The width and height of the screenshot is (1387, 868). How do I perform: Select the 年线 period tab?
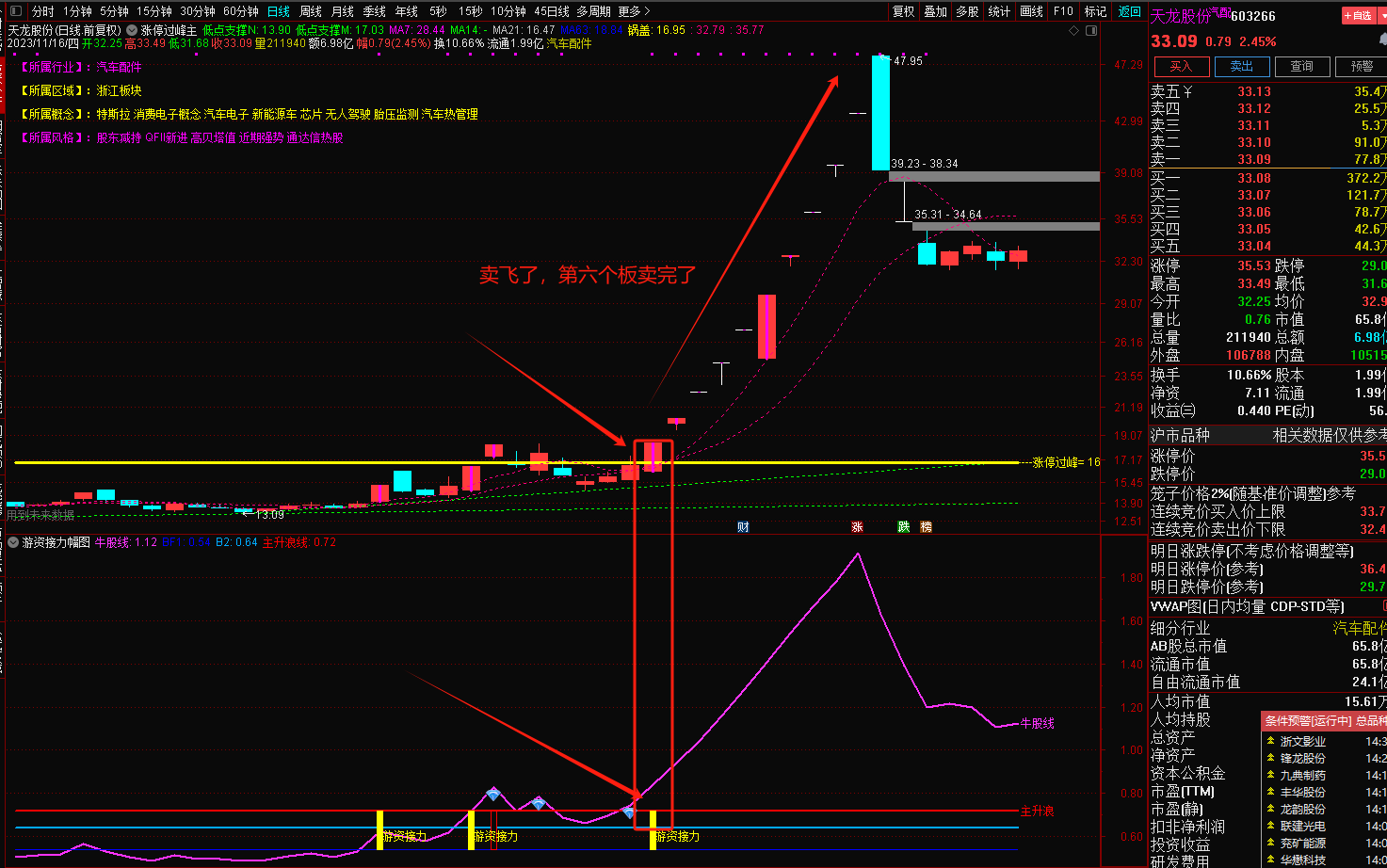coord(407,11)
